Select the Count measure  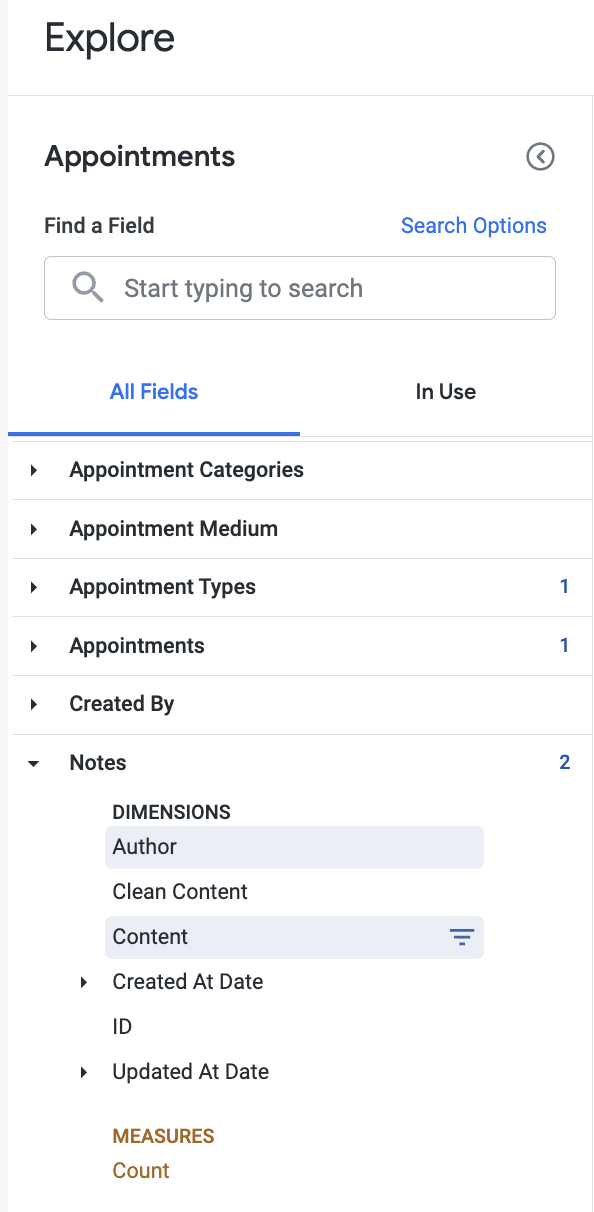[141, 1171]
